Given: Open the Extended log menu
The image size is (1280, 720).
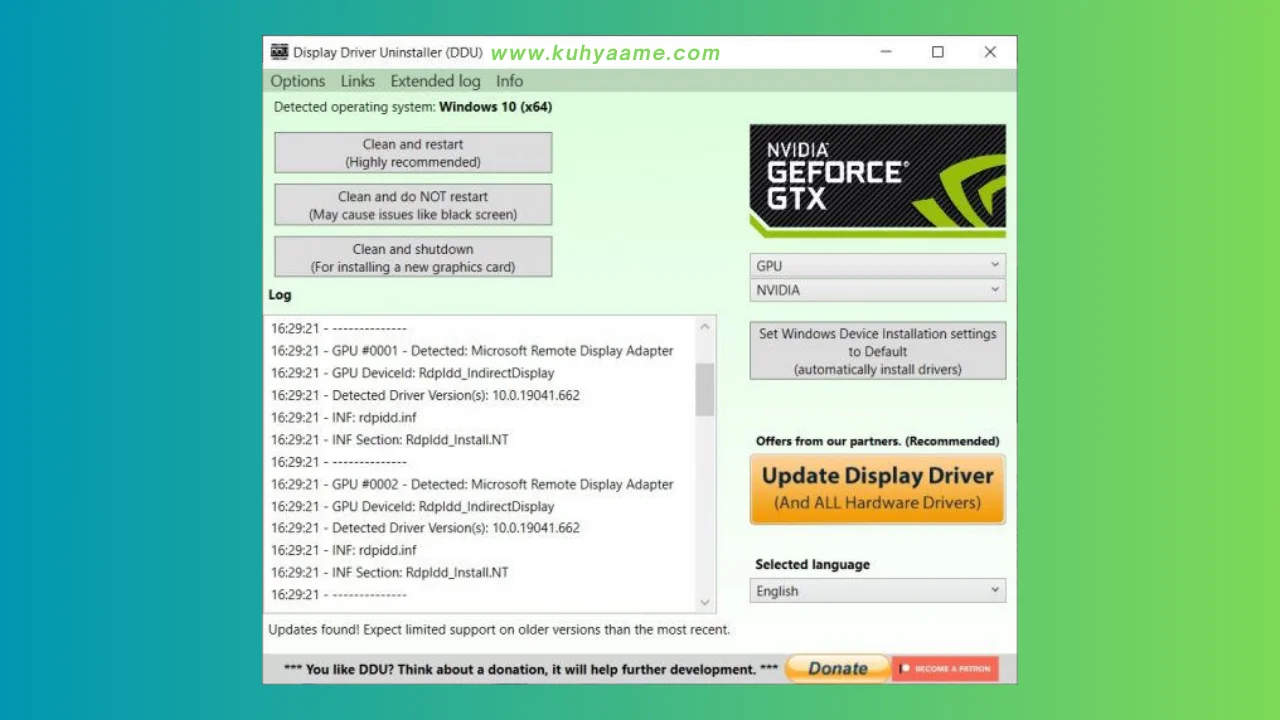Looking at the screenshot, I should 435,81.
